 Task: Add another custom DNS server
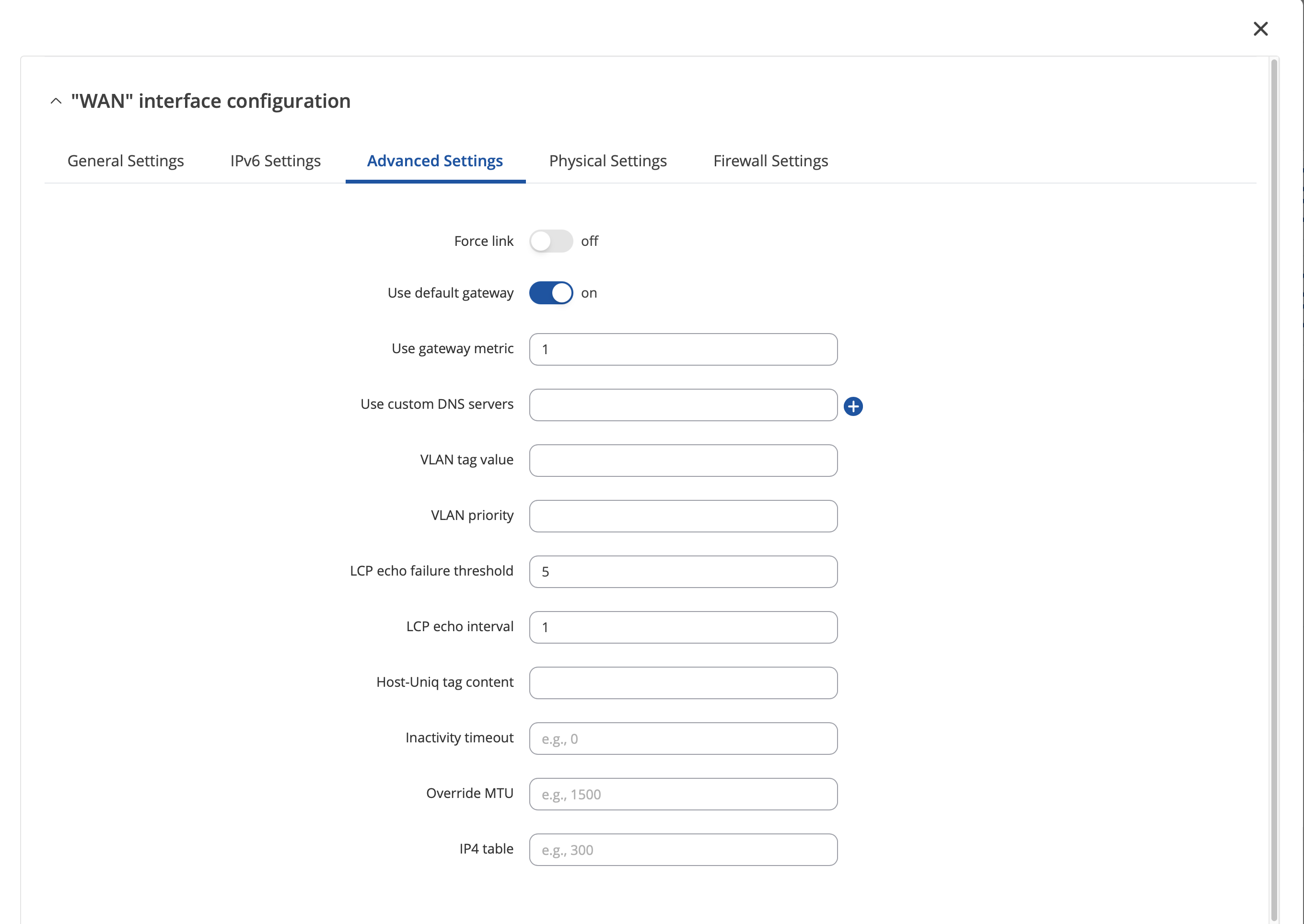[853, 406]
